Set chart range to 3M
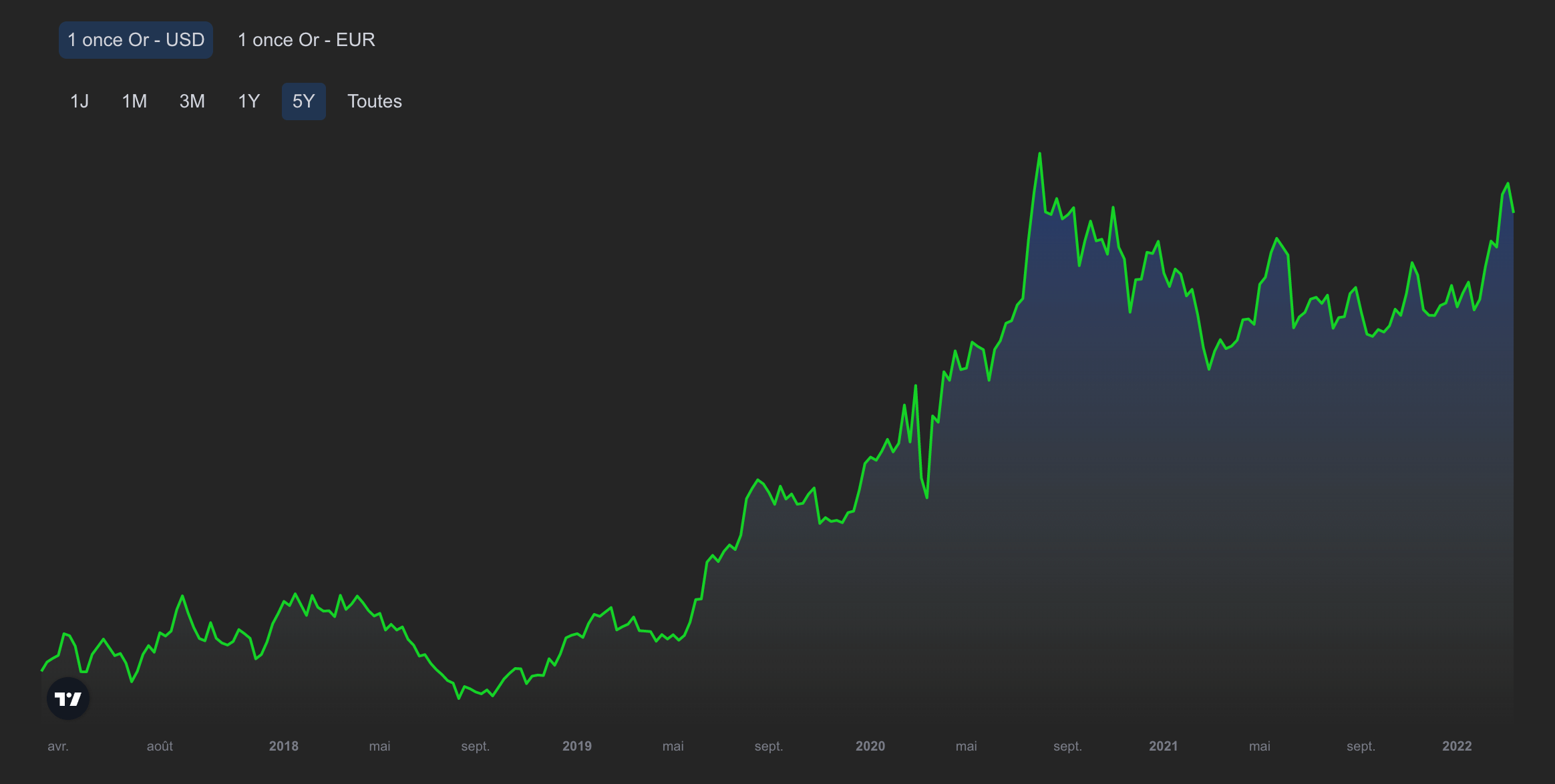1555x784 pixels. coord(192,102)
